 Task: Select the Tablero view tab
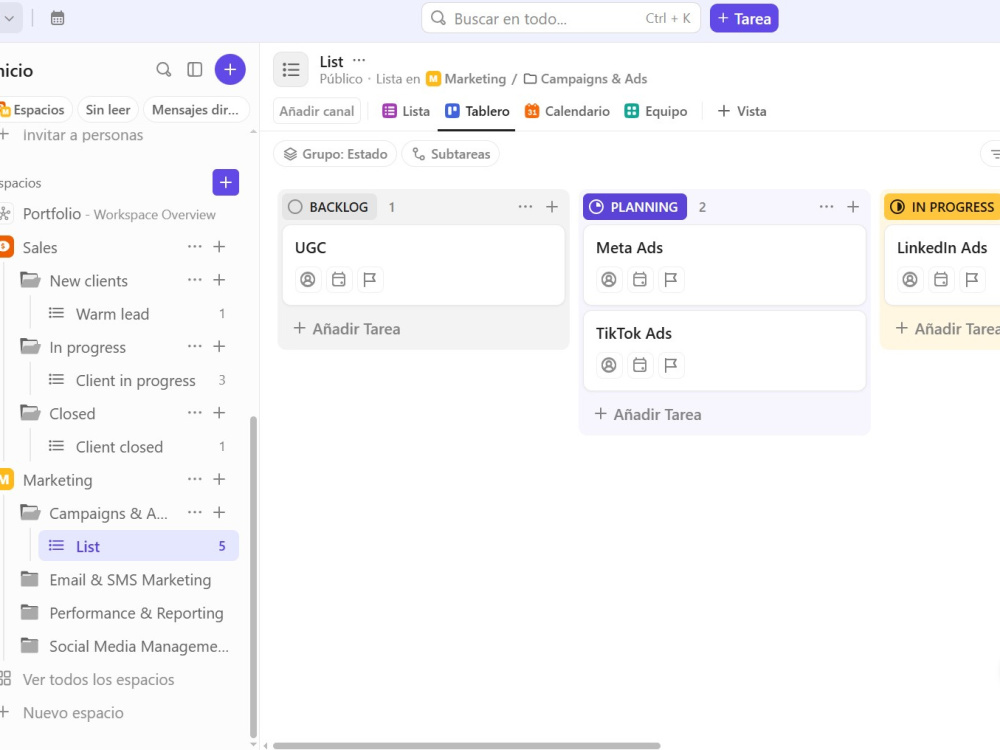[477, 111]
